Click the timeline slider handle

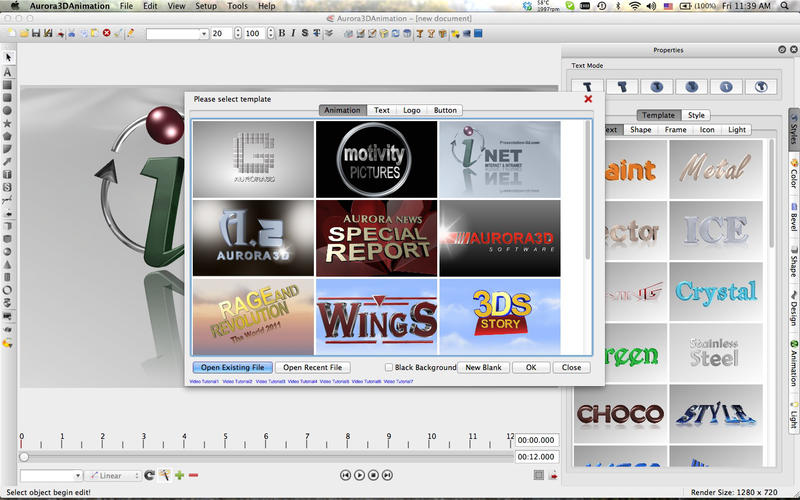(x=24, y=457)
